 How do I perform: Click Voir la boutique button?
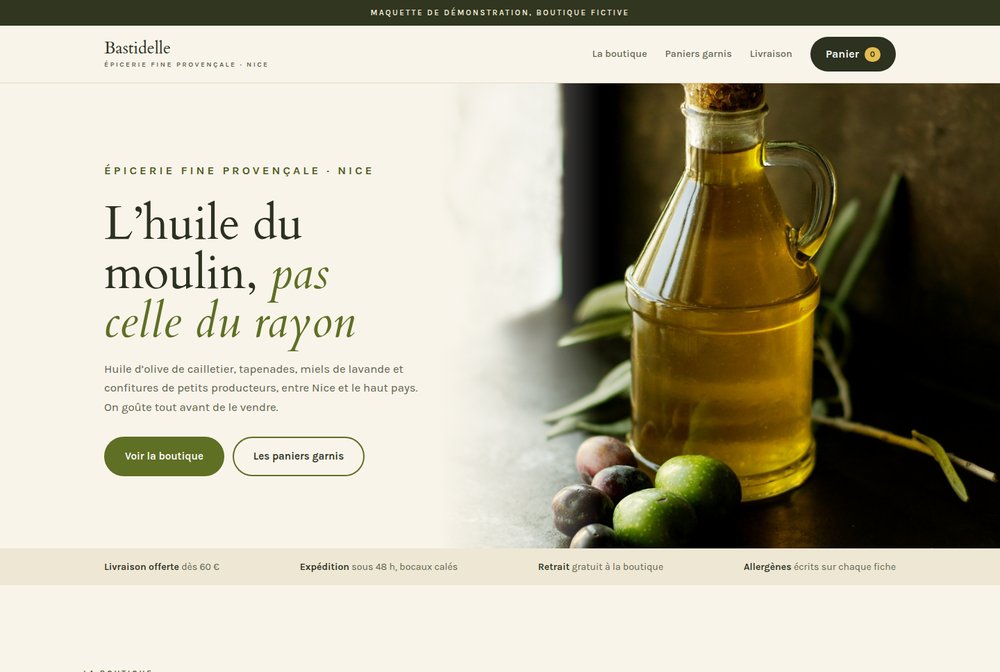(164, 456)
